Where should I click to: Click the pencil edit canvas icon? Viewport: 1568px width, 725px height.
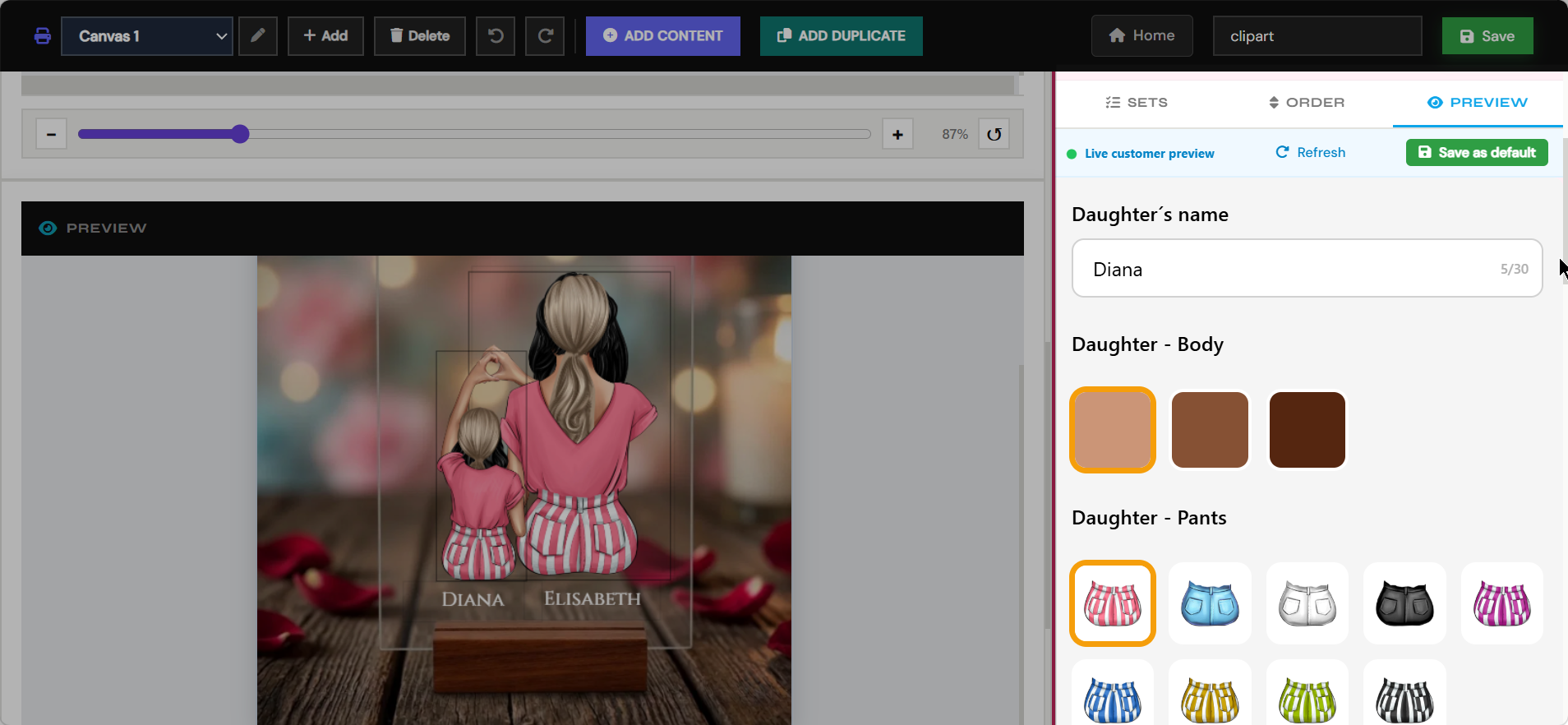pyautogui.click(x=258, y=36)
